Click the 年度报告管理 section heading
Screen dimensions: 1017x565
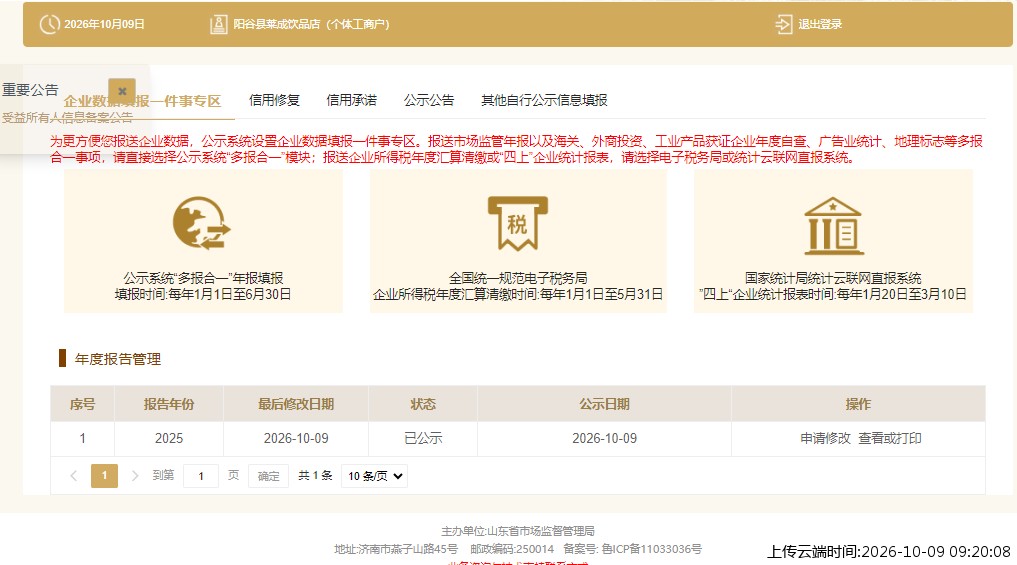[117, 359]
